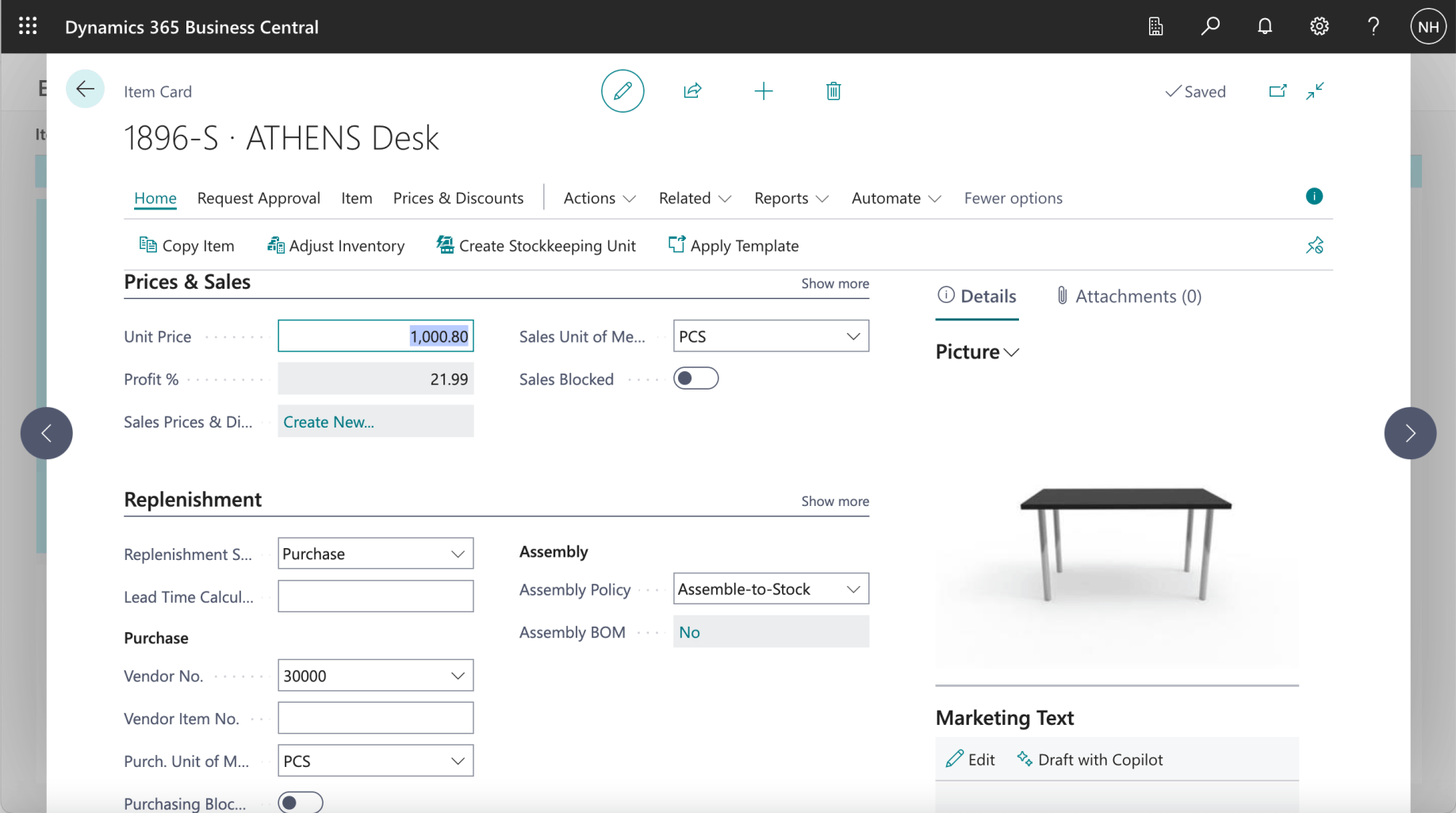Image resolution: width=1456 pixels, height=813 pixels.
Task: Collapse the Picture section
Action: pyautogui.click(x=977, y=351)
